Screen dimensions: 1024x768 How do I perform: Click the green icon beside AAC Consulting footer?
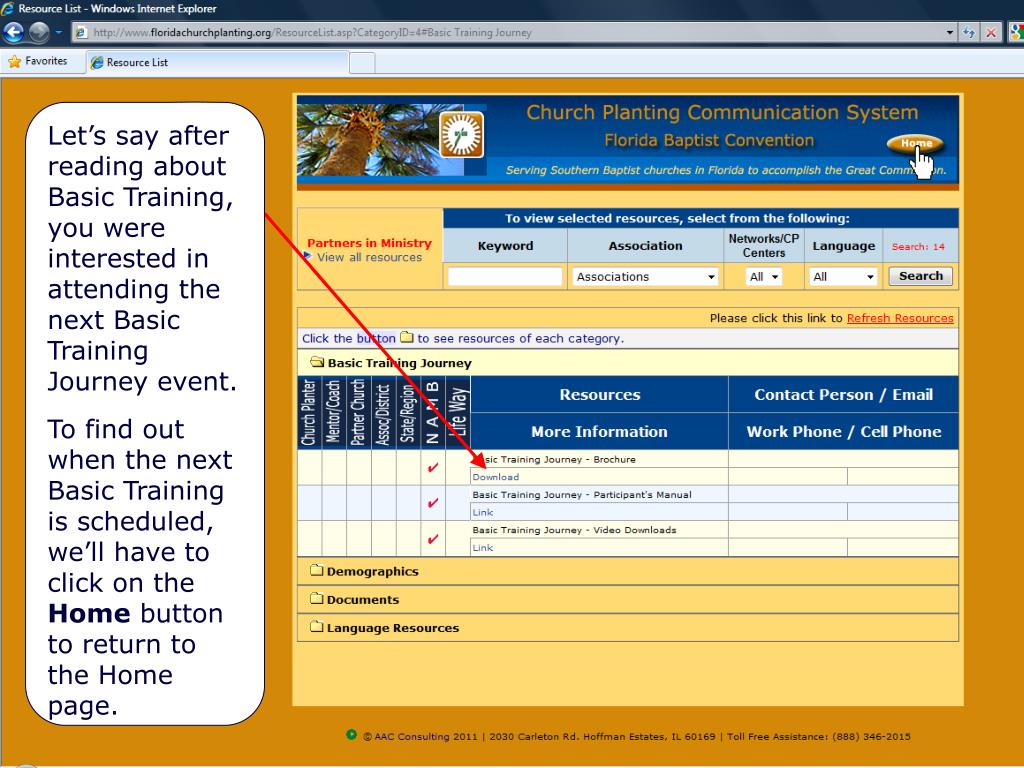(x=351, y=735)
